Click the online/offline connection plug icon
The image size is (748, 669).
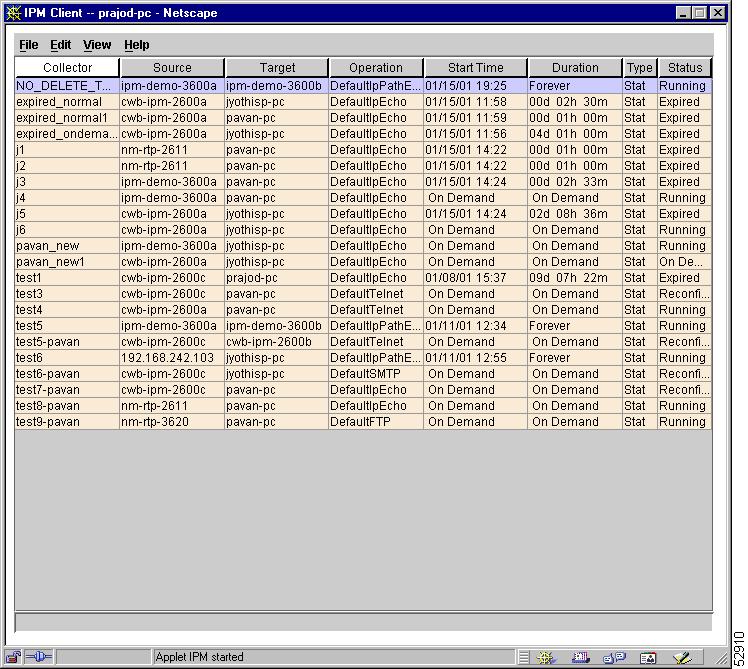click(39, 657)
